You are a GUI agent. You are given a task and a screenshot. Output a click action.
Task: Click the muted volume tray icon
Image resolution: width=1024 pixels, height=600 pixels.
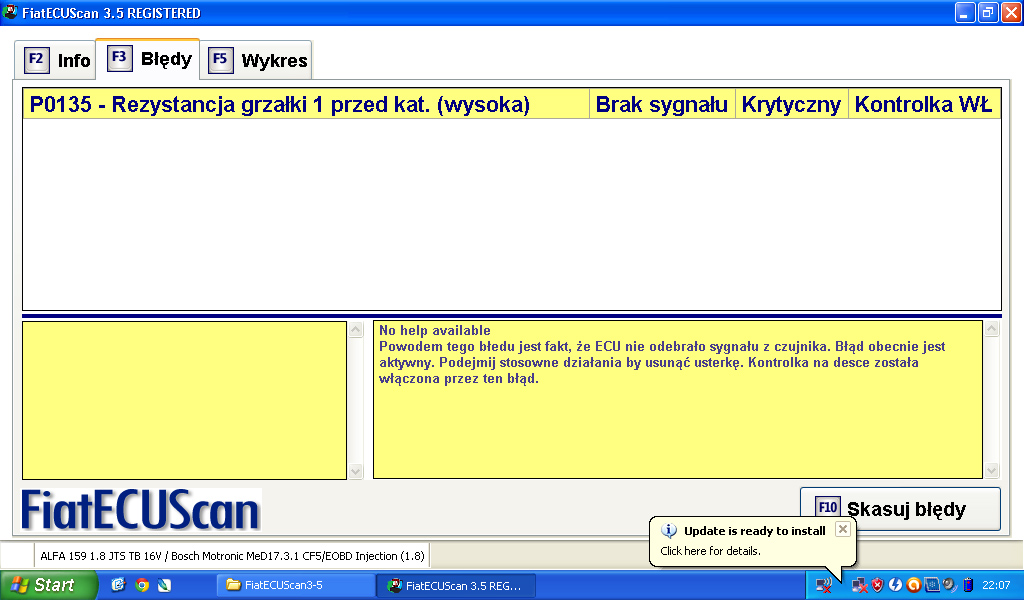824,585
